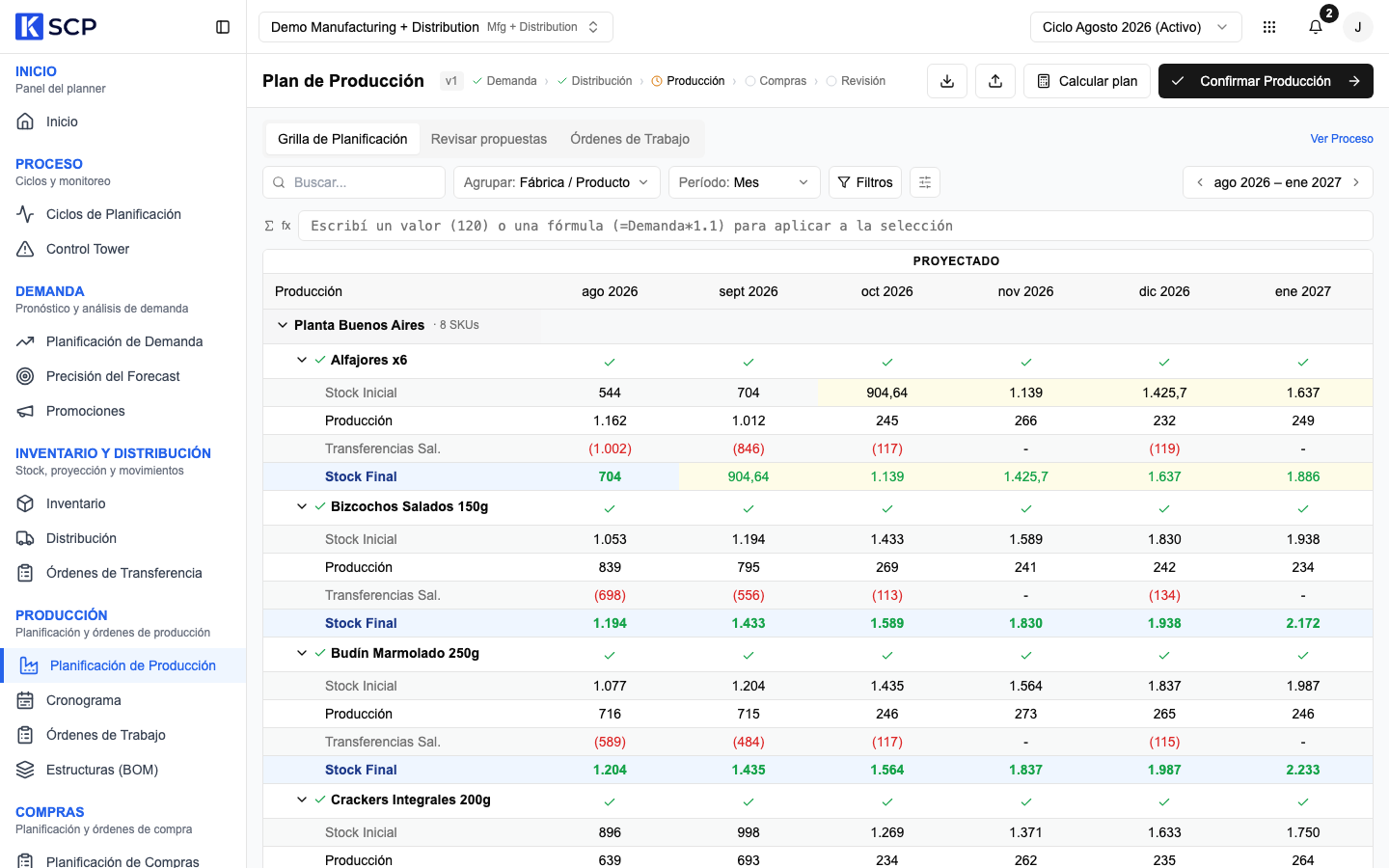Viewport: 1389px width, 868px height.
Task: Click the Buscar search field
Action: 354,182
